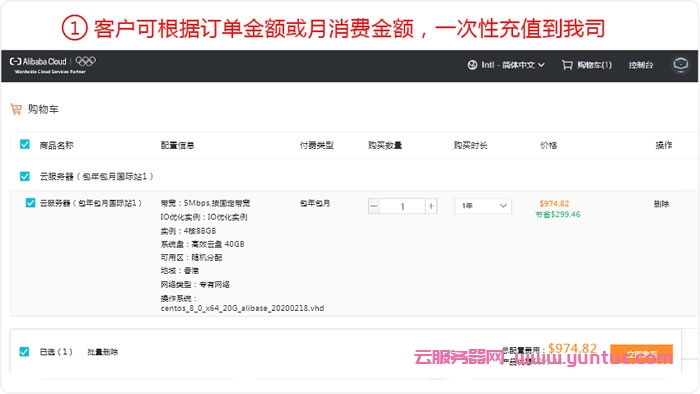The image size is (700, 394).
Task: Click the 配置信息 column header
Action: pos(177,145)
